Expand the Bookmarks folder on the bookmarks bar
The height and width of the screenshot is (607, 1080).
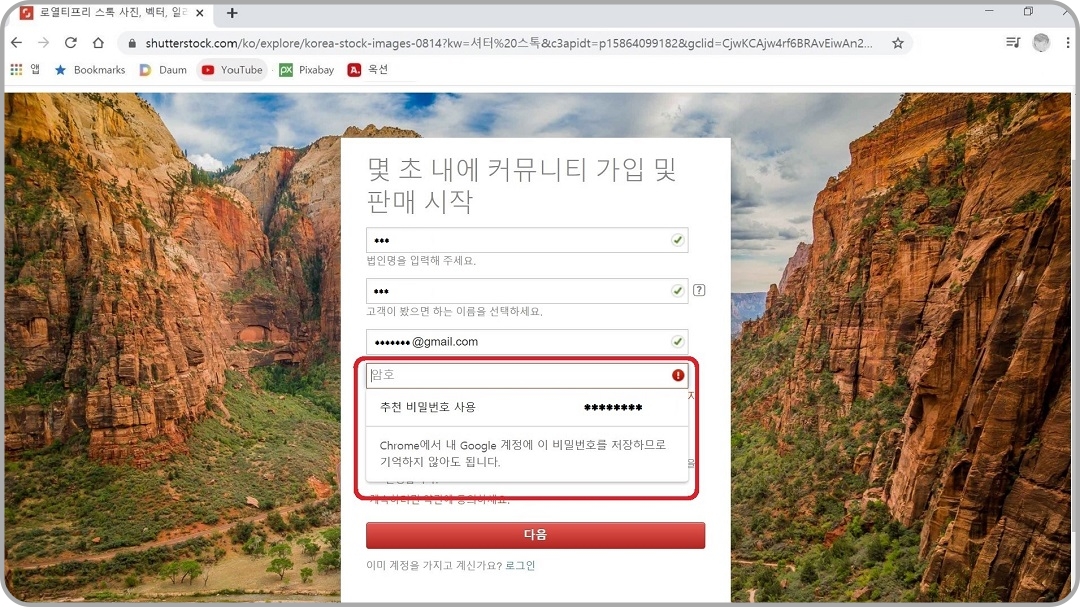[x=90, y=69]
